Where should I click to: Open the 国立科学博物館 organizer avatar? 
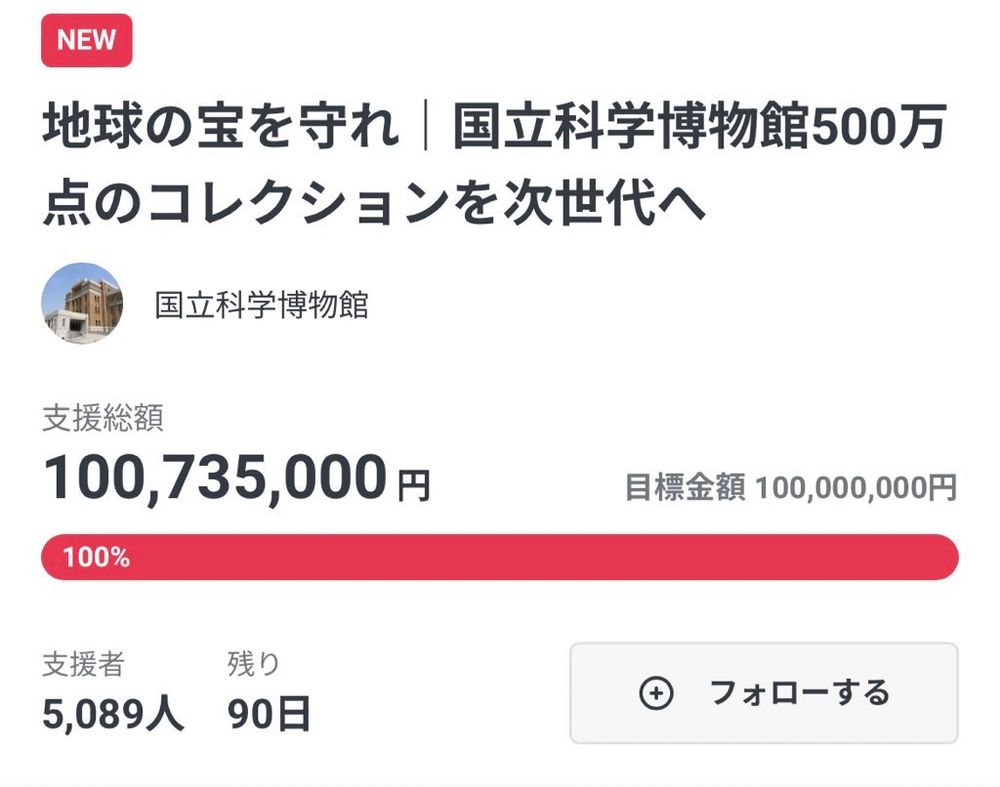[82, 304]
